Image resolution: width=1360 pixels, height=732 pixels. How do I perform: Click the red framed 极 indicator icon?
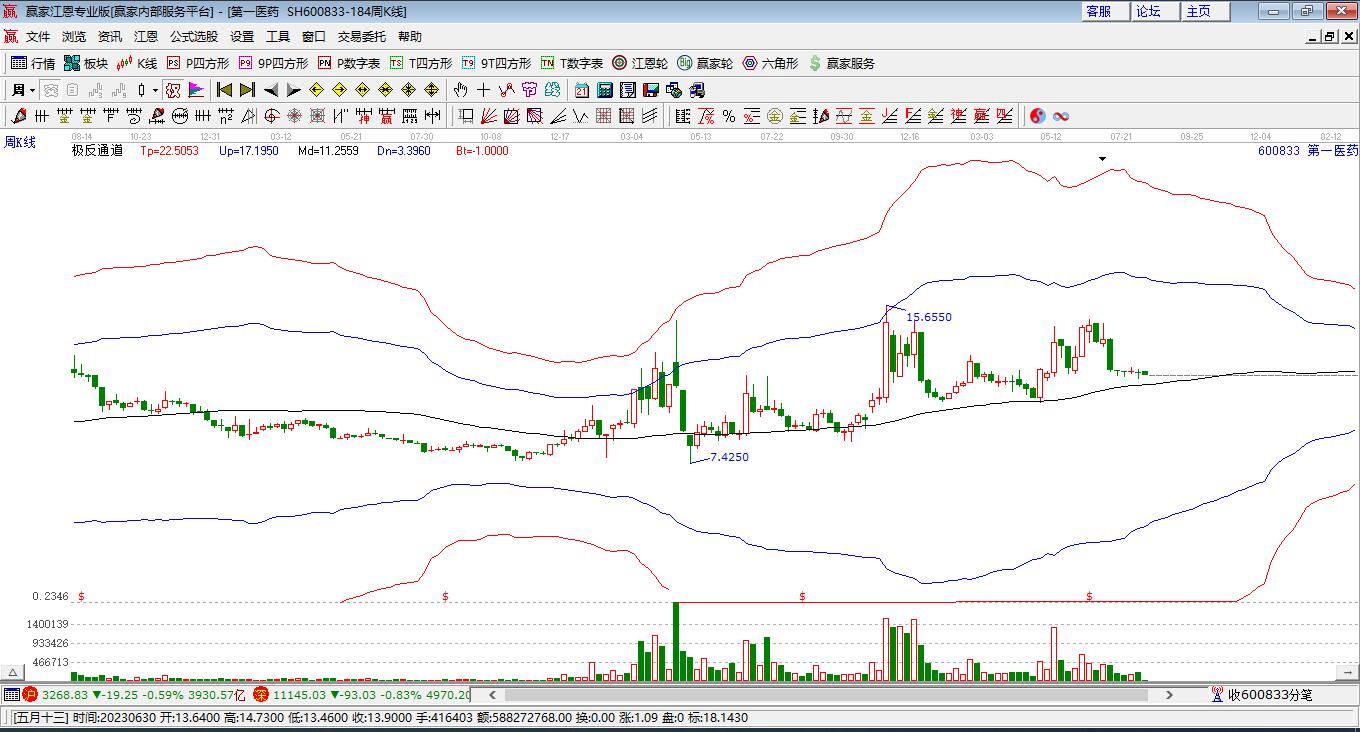[173, 90]
